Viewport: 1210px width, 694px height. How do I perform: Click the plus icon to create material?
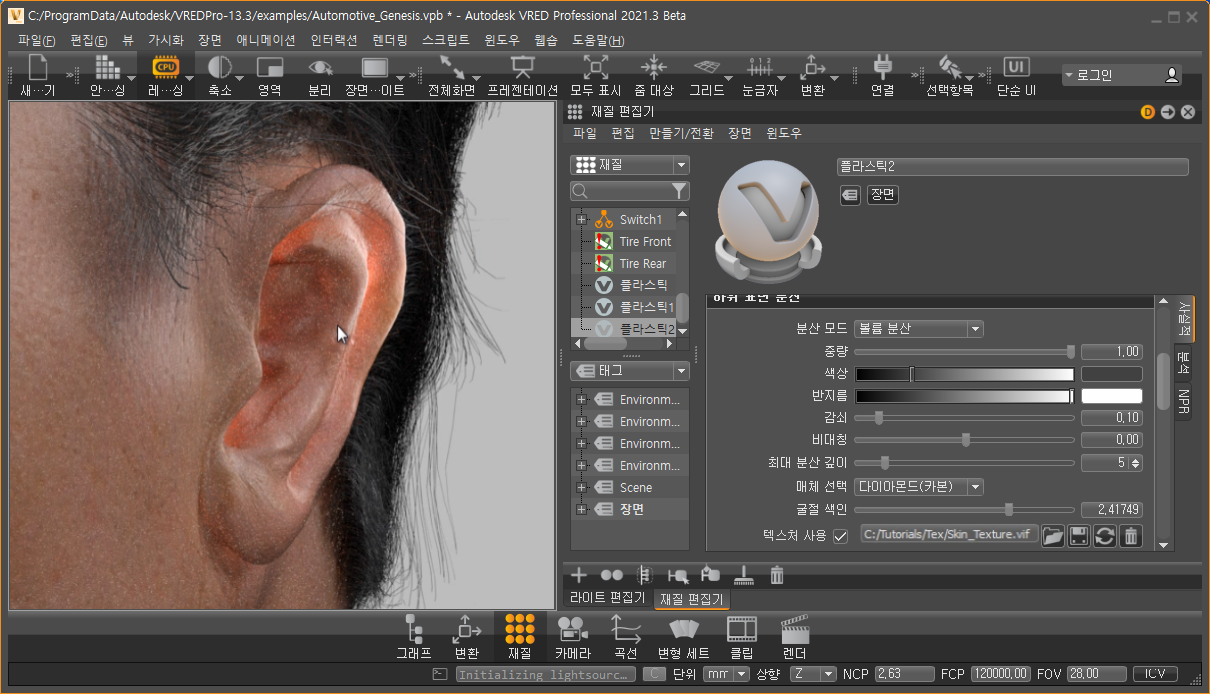click(578, 575)
